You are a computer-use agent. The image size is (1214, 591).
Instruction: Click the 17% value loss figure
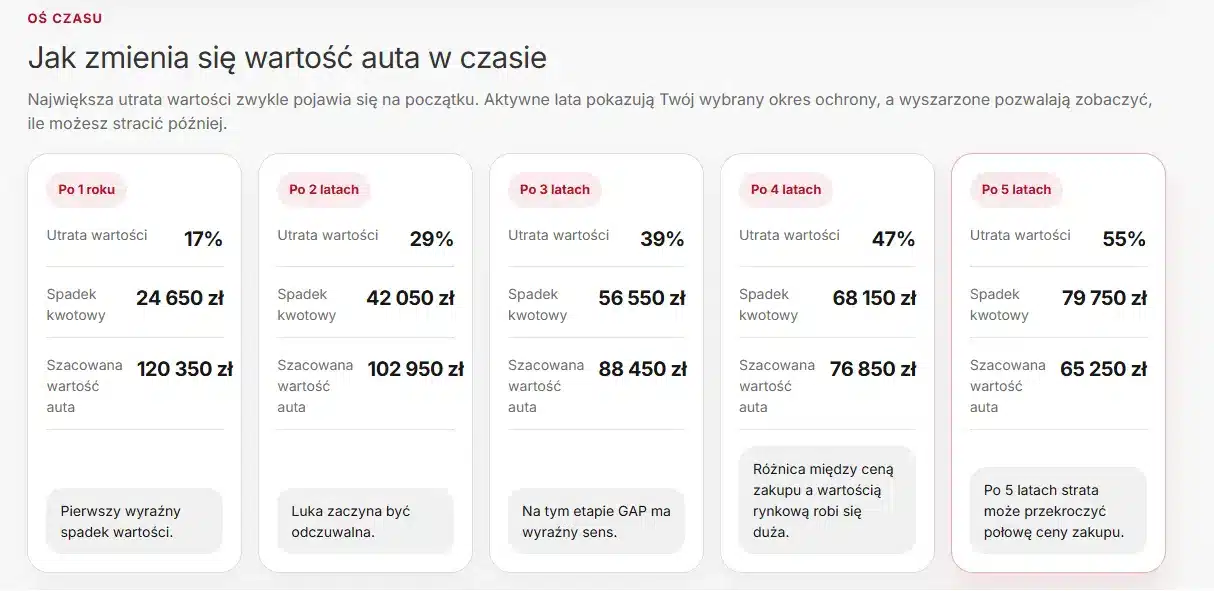coord(203,239)
